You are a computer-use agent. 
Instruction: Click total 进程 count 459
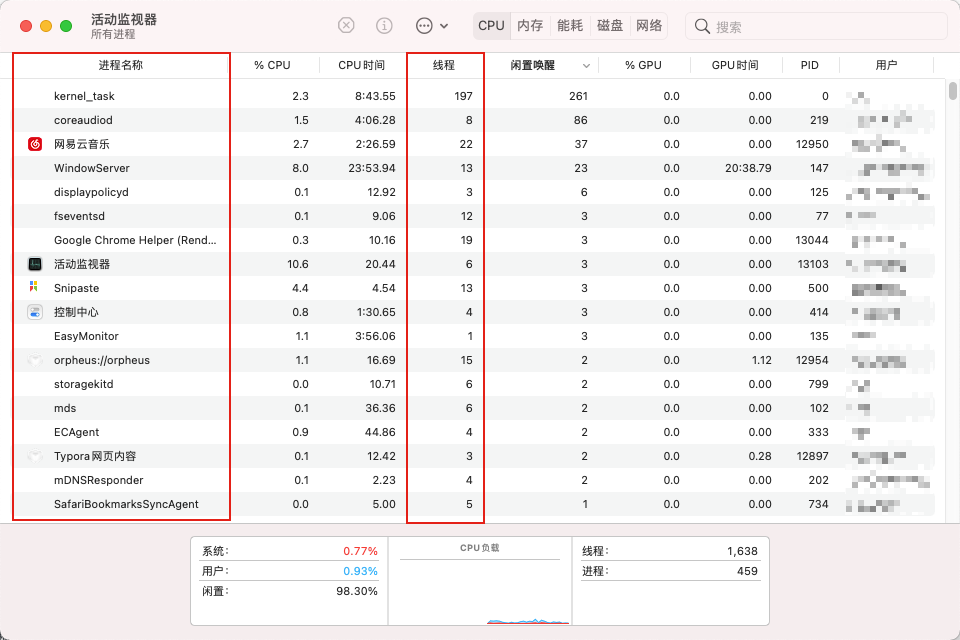click(x=747, y=571)
